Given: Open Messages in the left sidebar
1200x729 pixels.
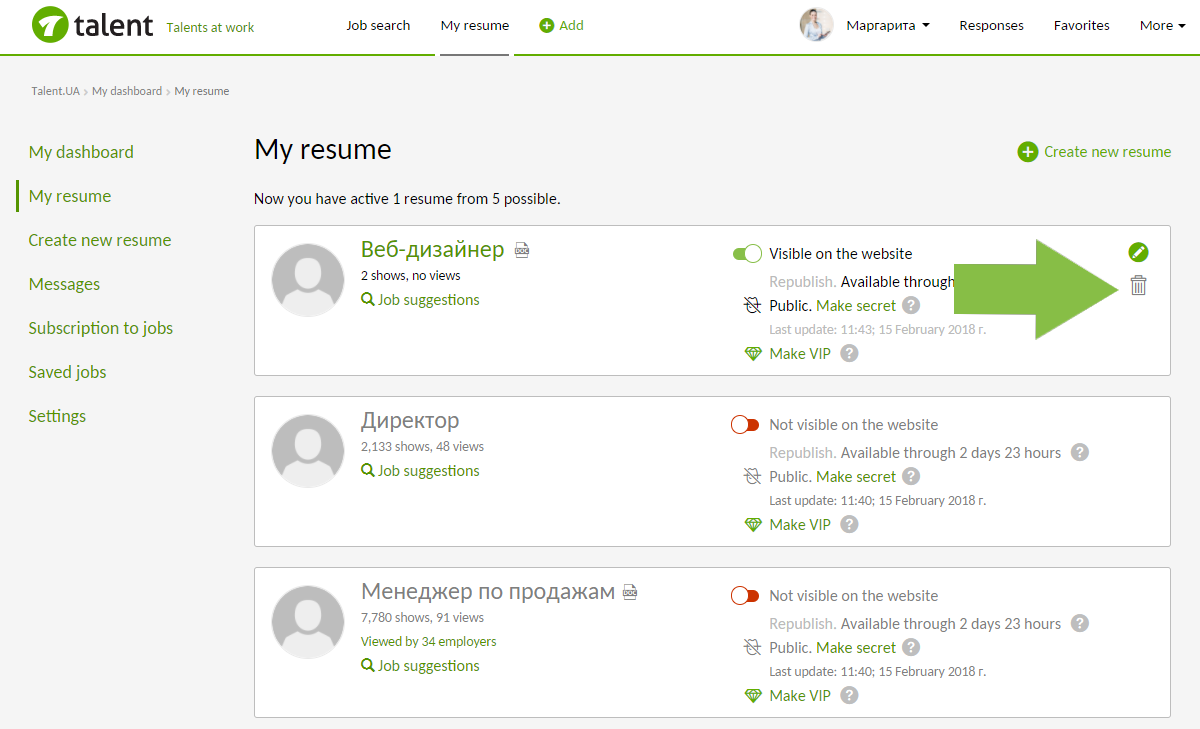Looking at the screenshot, I should pos(64,284).
